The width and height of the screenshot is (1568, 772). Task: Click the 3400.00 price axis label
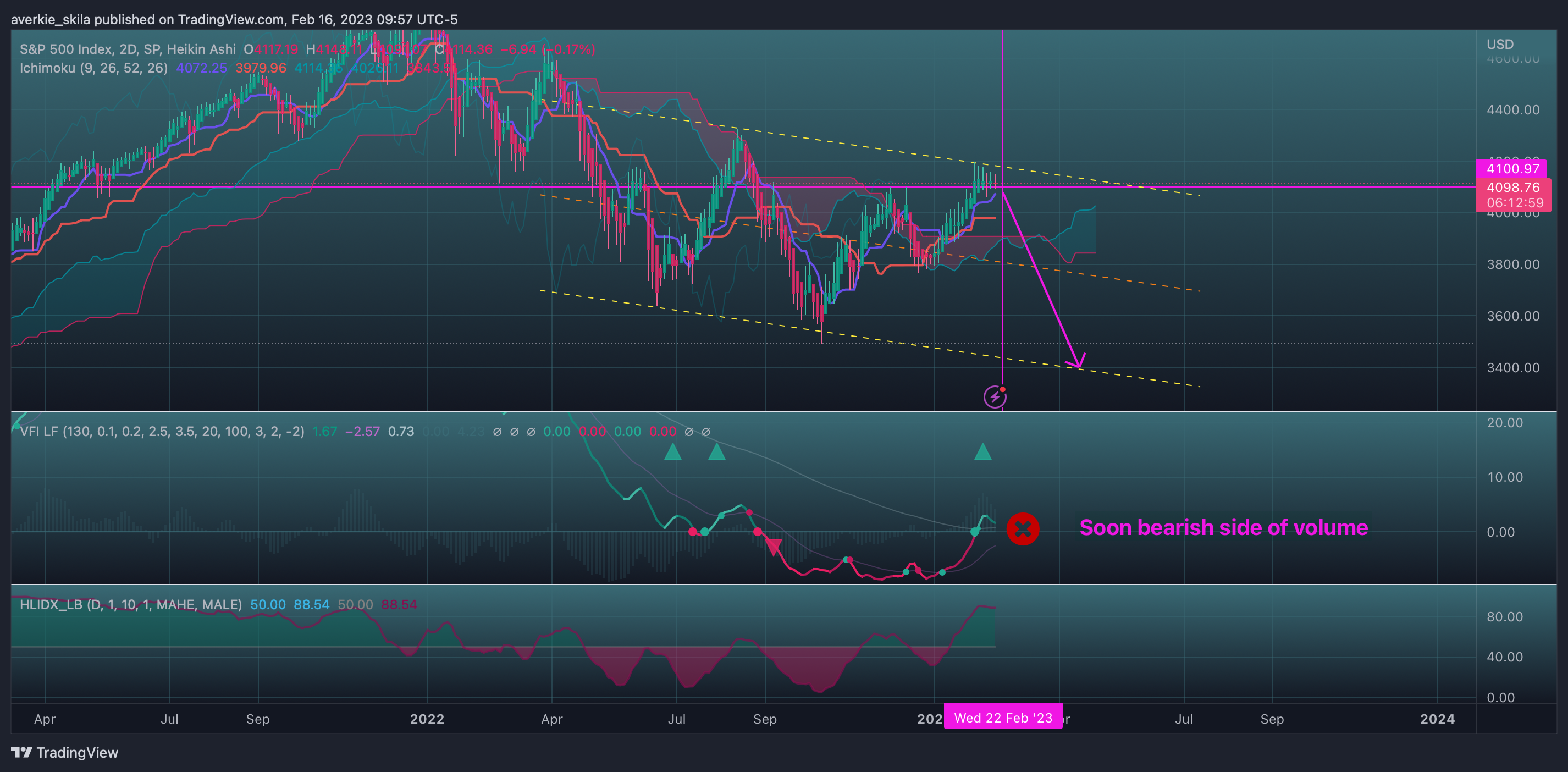click(x=1512, y=368)
